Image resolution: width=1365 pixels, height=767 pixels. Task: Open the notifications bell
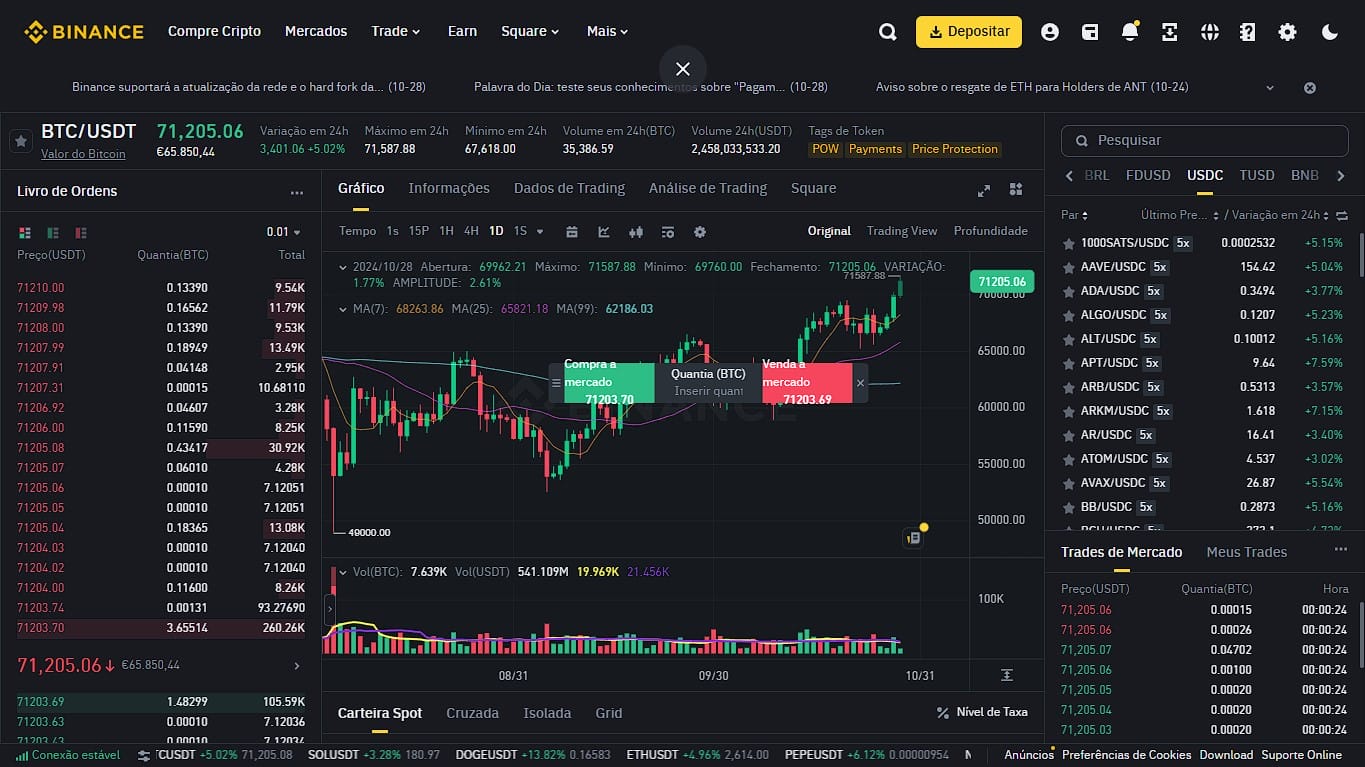(1129, 31)
